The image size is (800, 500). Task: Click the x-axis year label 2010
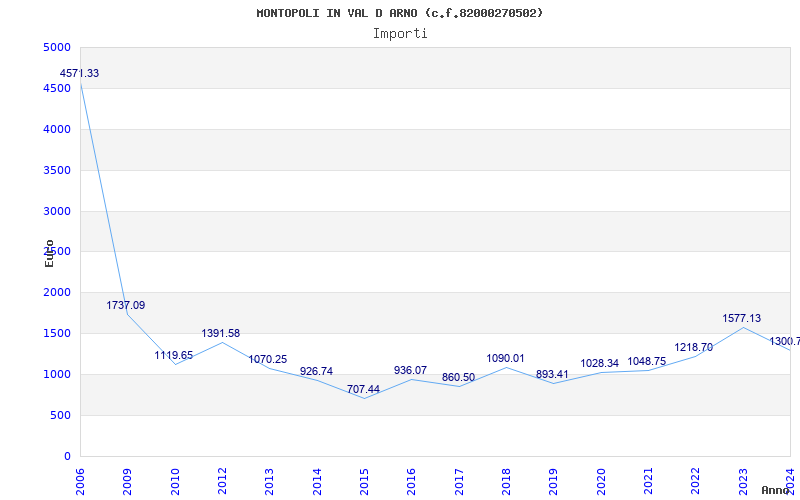click(x=175, y=482)
